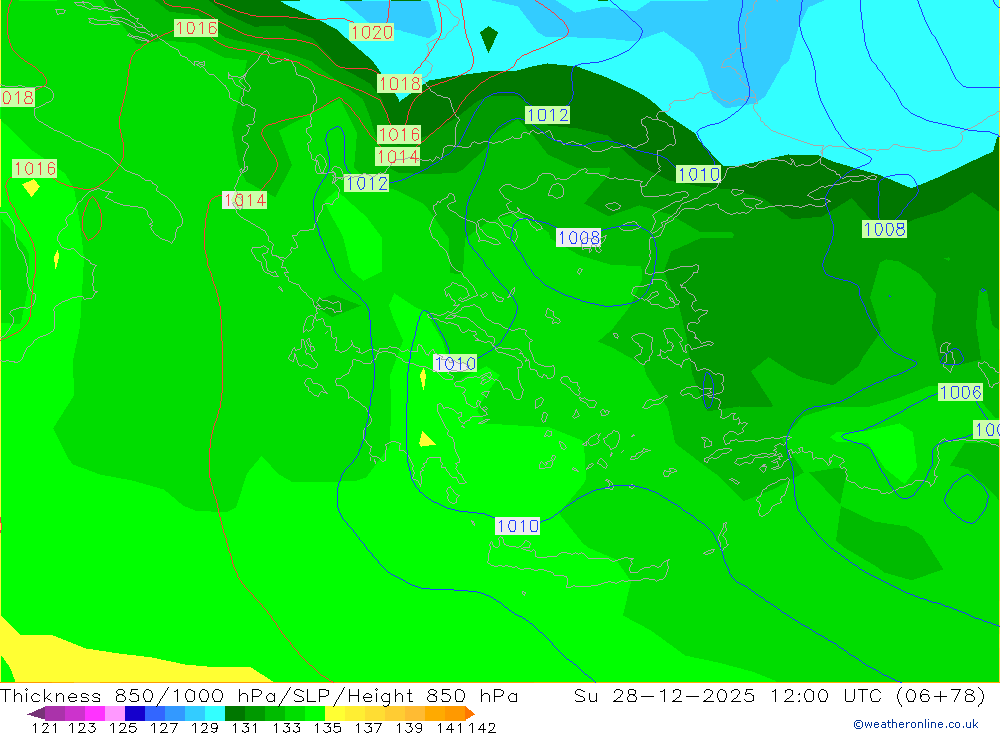Click legend value 133
The width and height of the screenshot is (1000, 733).
tap(287, 727)
